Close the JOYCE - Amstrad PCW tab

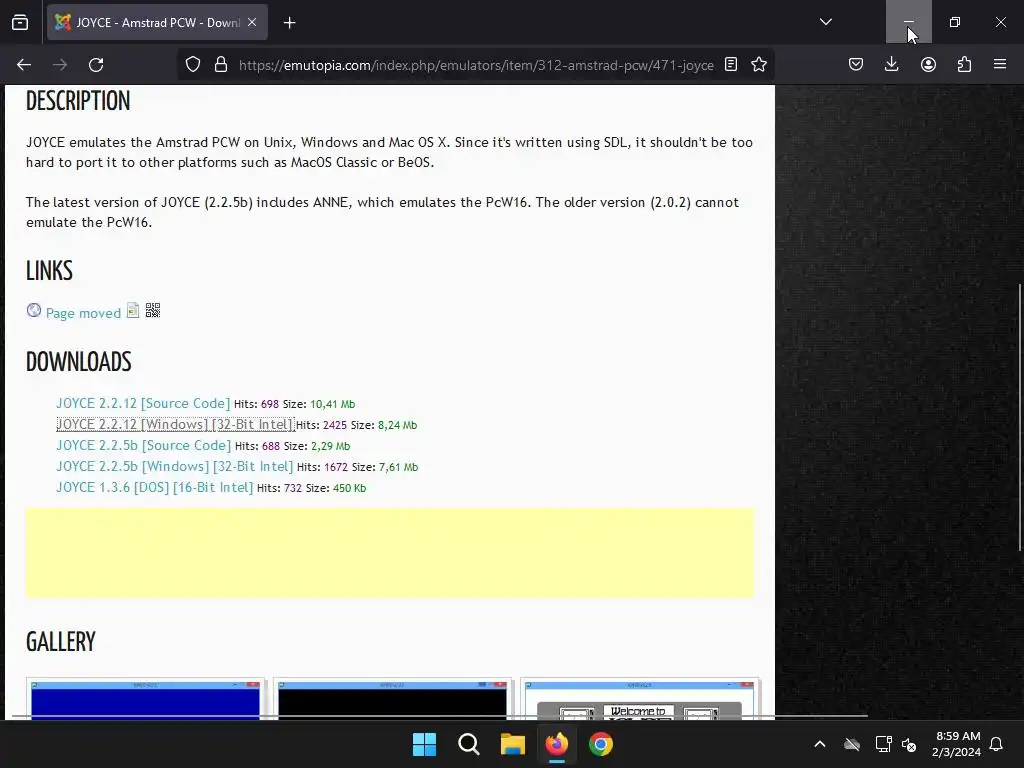pyautogui.click(x=252, y=22)
